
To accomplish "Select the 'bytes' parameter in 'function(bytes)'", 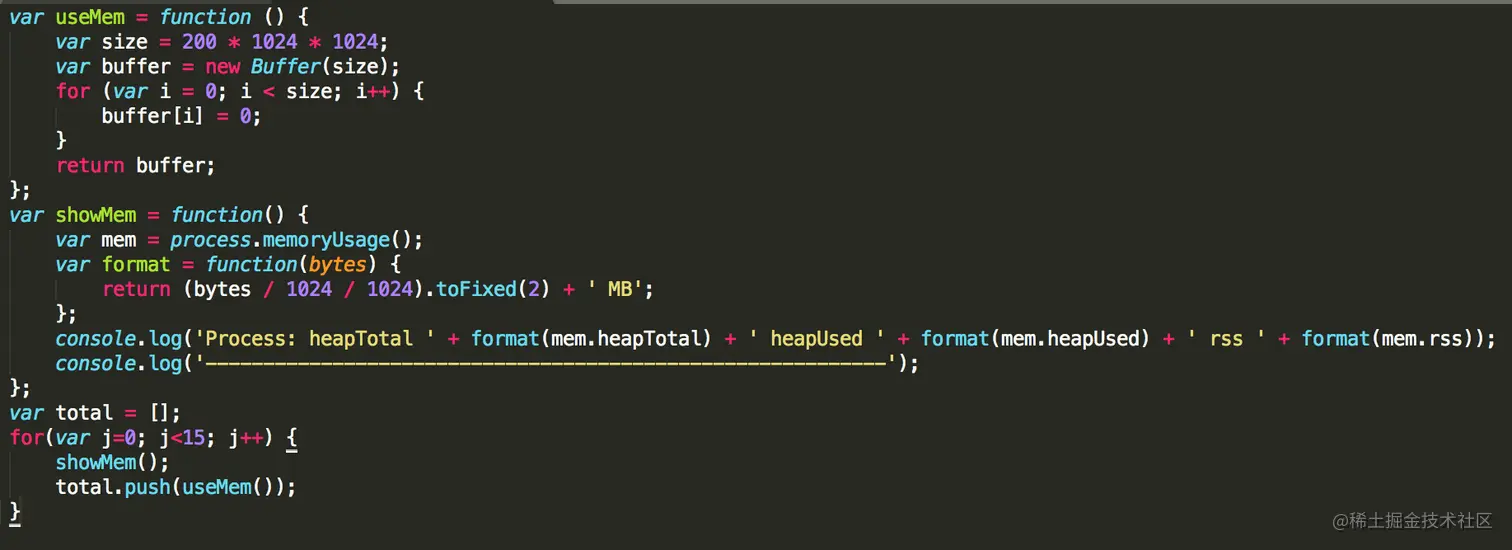I will click(338, 265).
